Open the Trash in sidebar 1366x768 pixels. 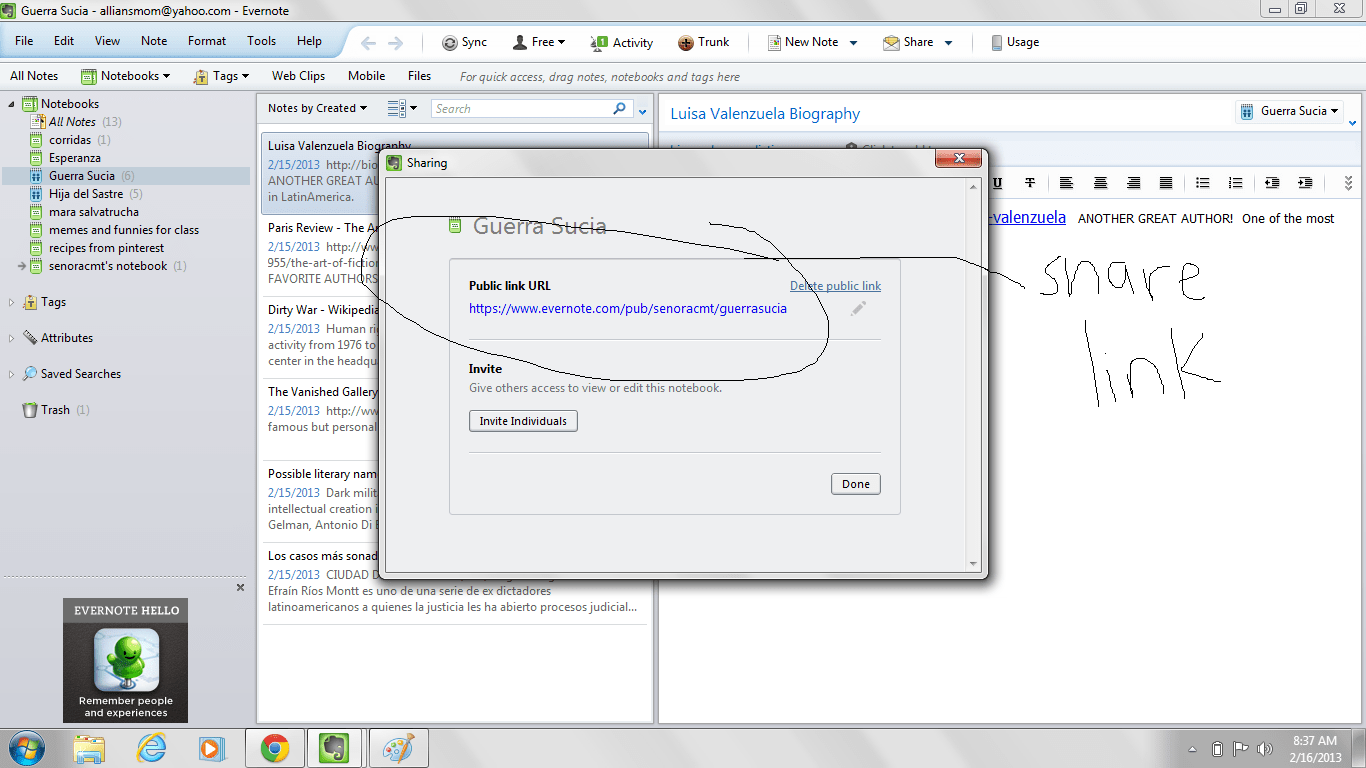(x=56, y=410)
